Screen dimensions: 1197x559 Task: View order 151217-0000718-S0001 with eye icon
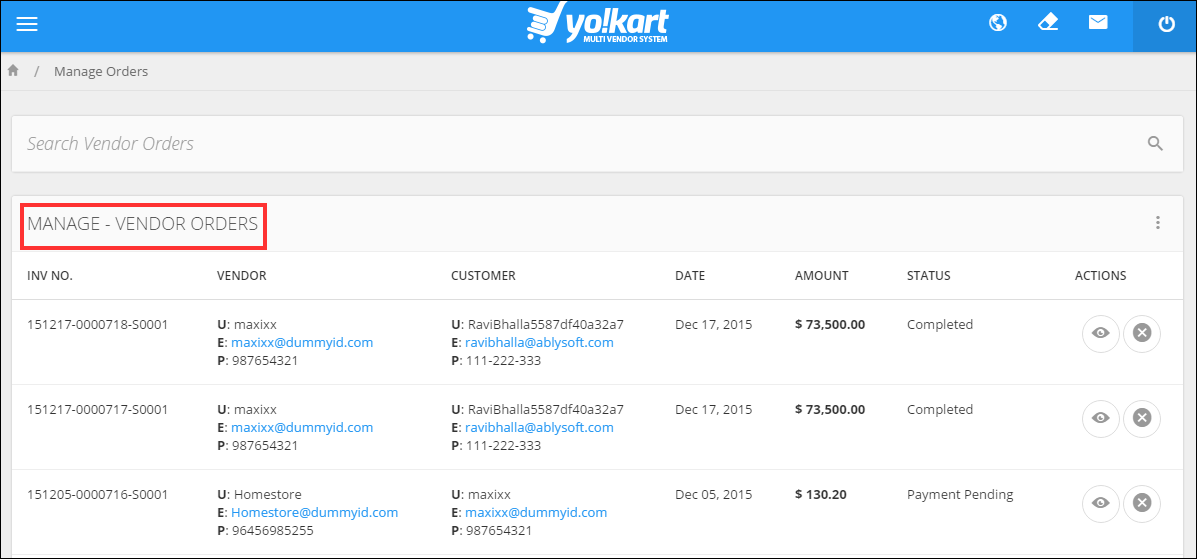(x=1100, y=333)
